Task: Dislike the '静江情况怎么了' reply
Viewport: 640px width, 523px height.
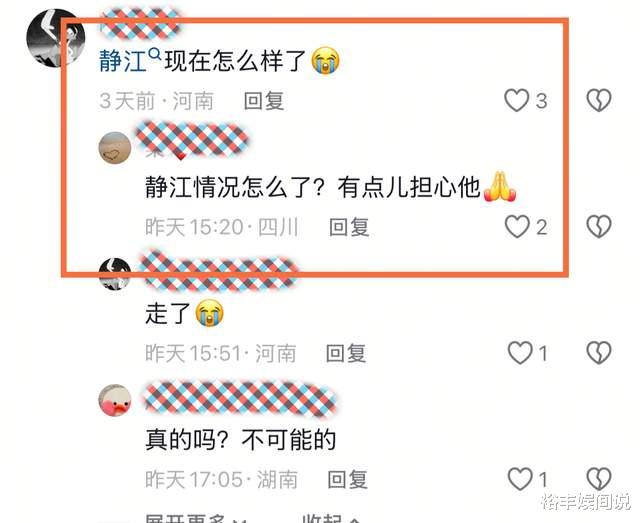Action: click(x=599, y=227)
